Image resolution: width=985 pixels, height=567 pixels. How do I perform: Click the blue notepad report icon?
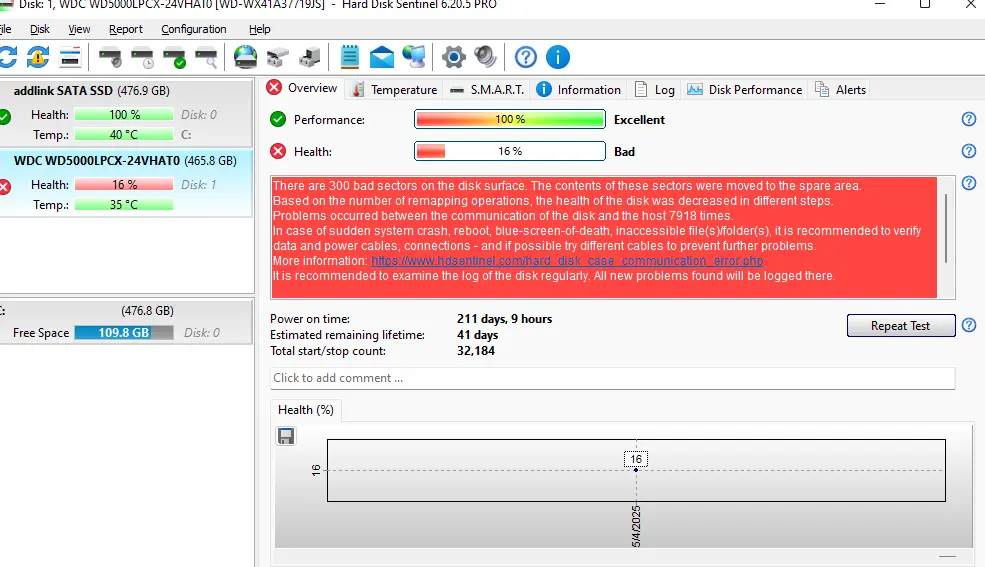pyautogui.click(x=349, y=57)
